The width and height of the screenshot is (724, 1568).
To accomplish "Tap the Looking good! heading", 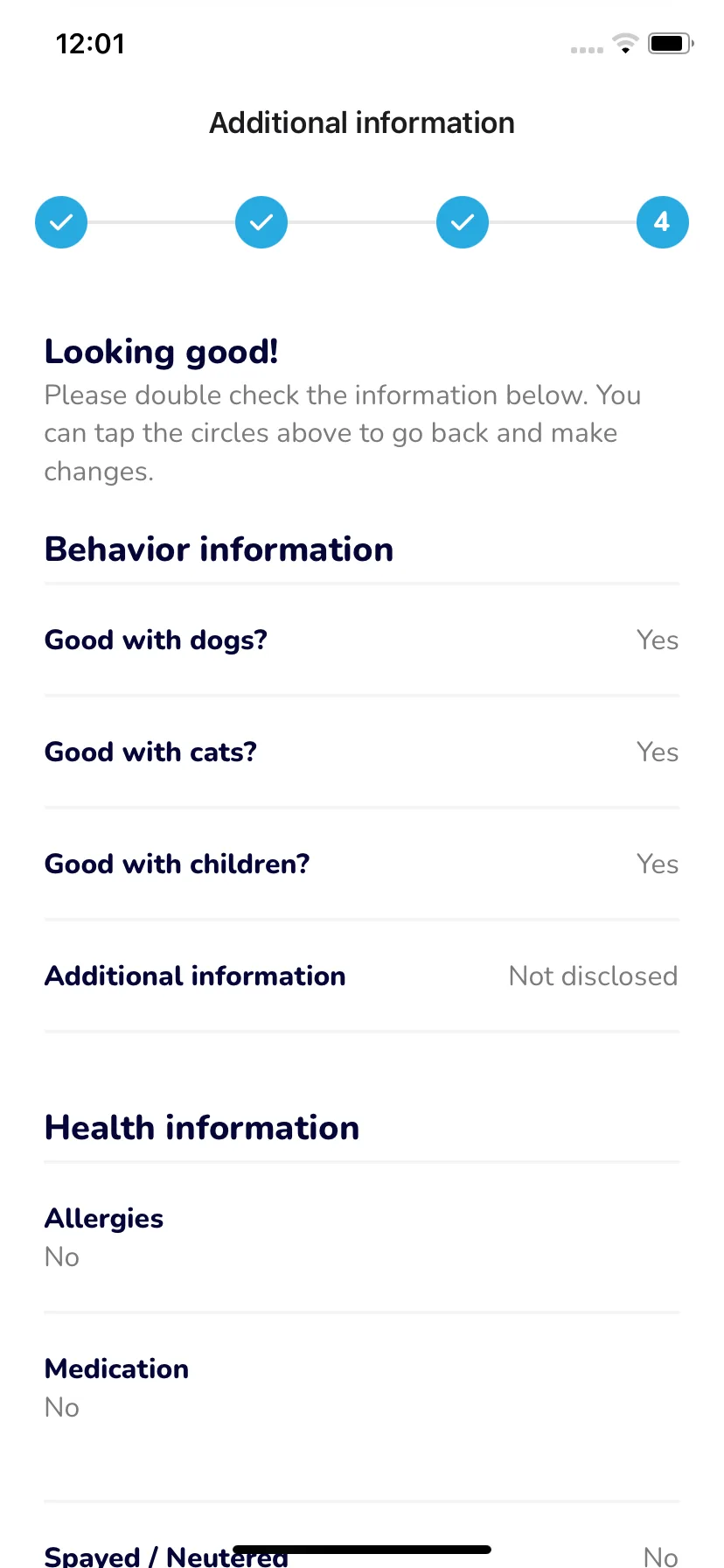I will tap(162, 352).
